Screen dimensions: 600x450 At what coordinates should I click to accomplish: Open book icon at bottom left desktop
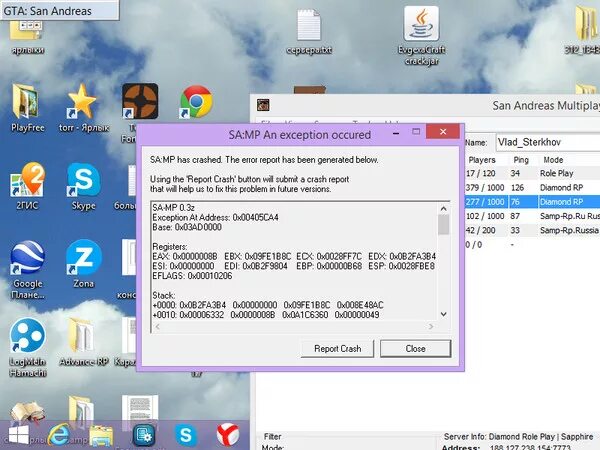coord(27,412)
